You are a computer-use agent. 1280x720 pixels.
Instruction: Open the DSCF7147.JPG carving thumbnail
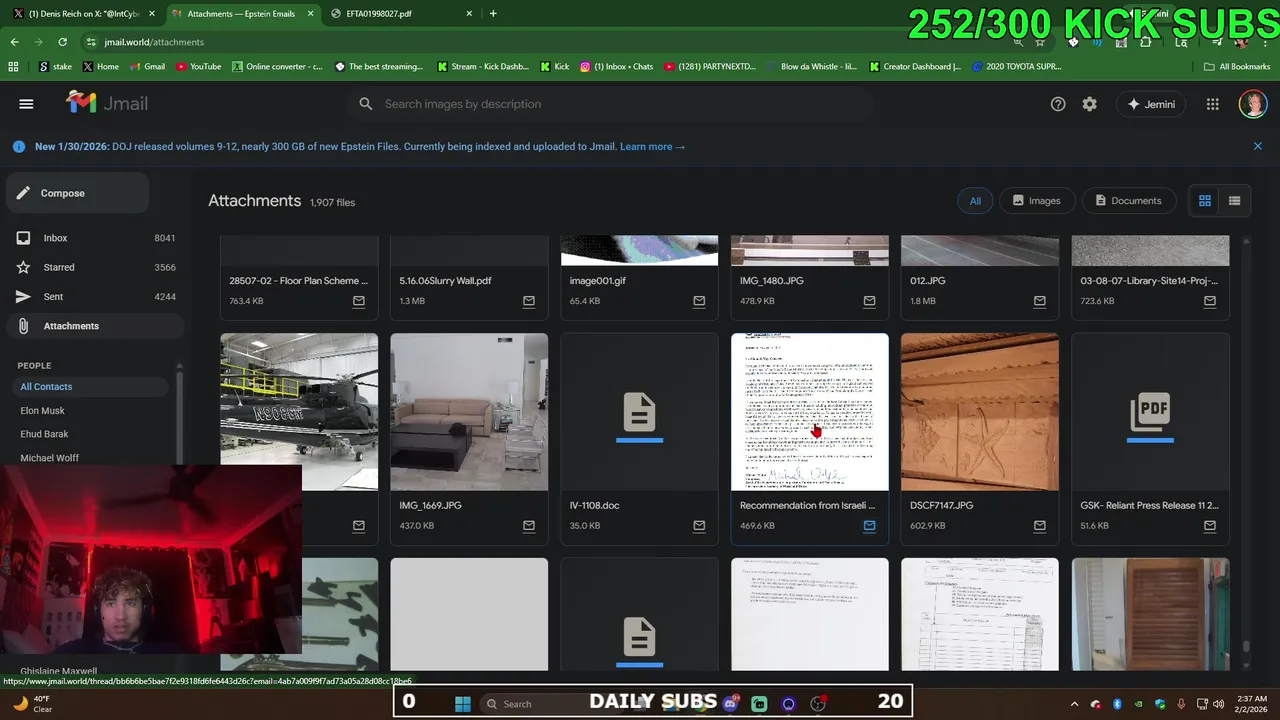[980, 412]
